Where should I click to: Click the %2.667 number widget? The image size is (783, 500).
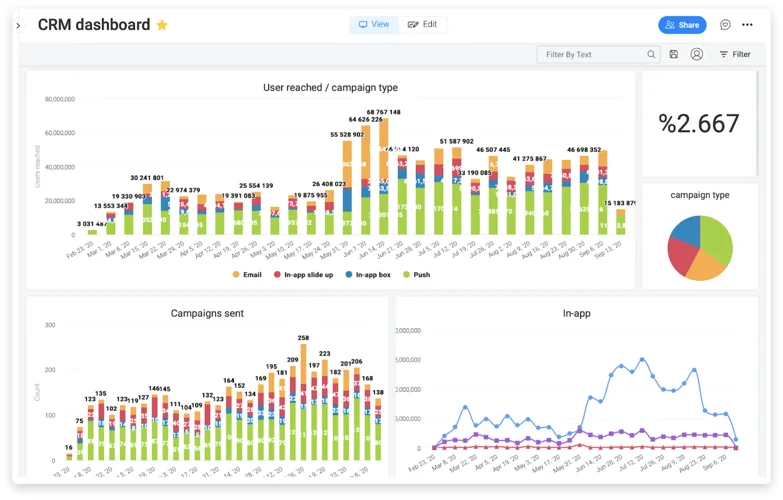click(699, 123)
